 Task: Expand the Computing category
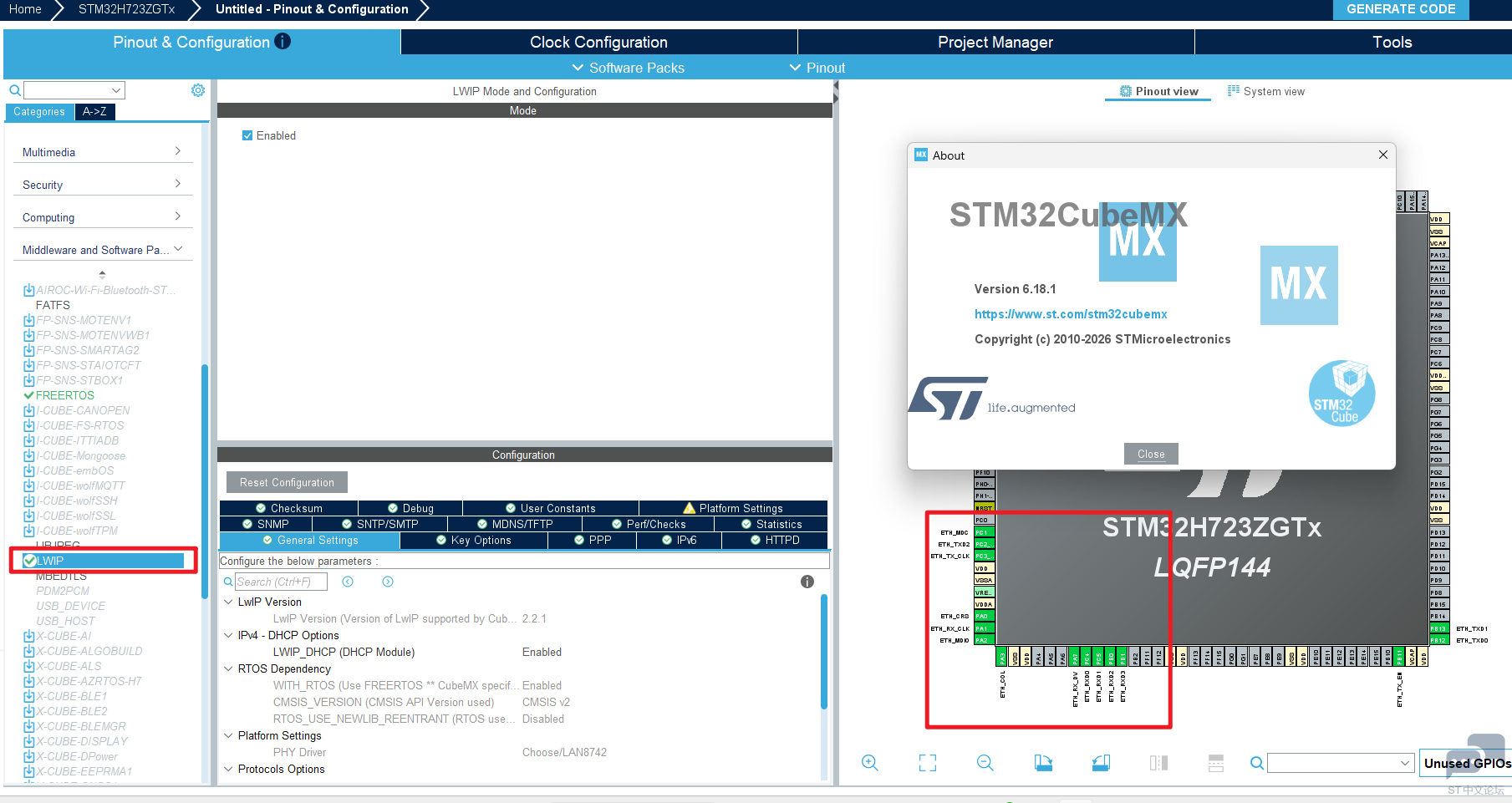point(102,217)
